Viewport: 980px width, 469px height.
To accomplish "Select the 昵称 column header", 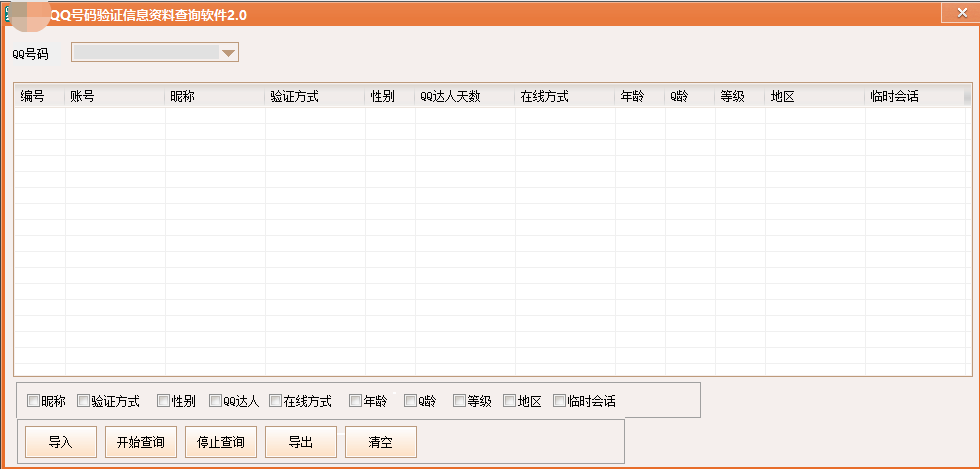I will click(215, 97).
